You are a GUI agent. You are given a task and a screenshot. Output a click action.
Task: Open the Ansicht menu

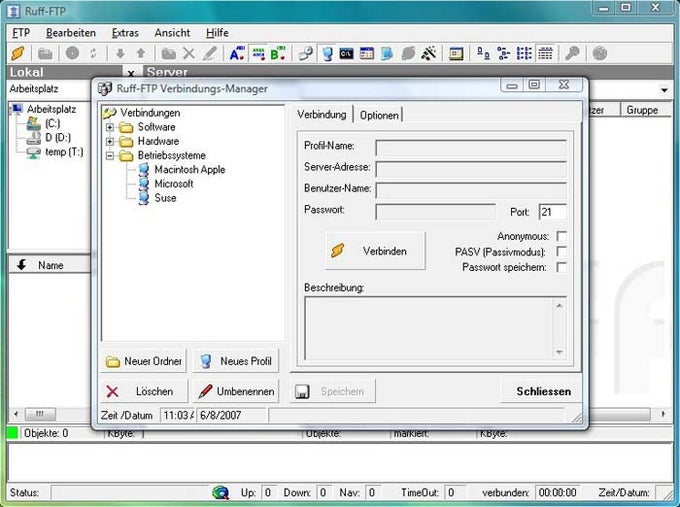(x=172, y=33)
